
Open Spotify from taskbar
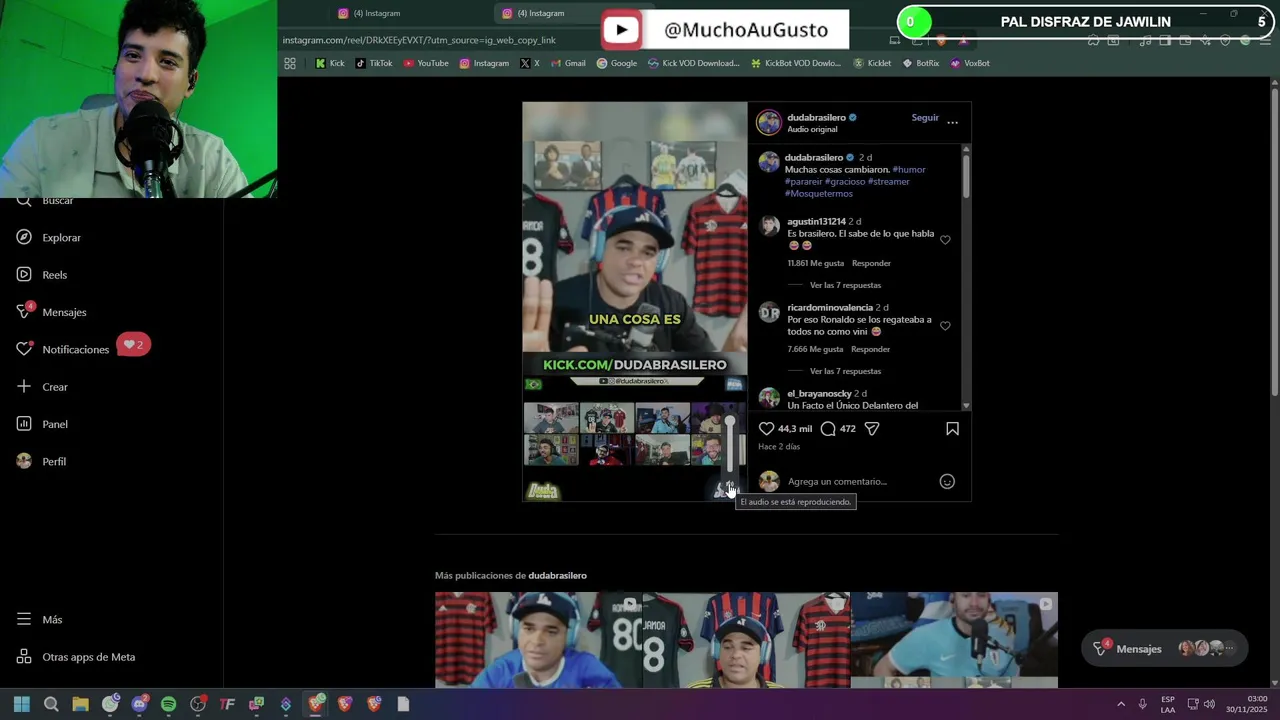168,705
